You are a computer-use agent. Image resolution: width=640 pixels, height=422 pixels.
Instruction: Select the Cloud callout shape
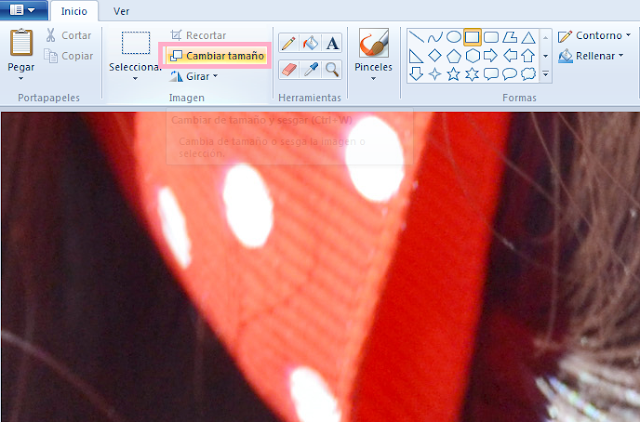point(529,74)
